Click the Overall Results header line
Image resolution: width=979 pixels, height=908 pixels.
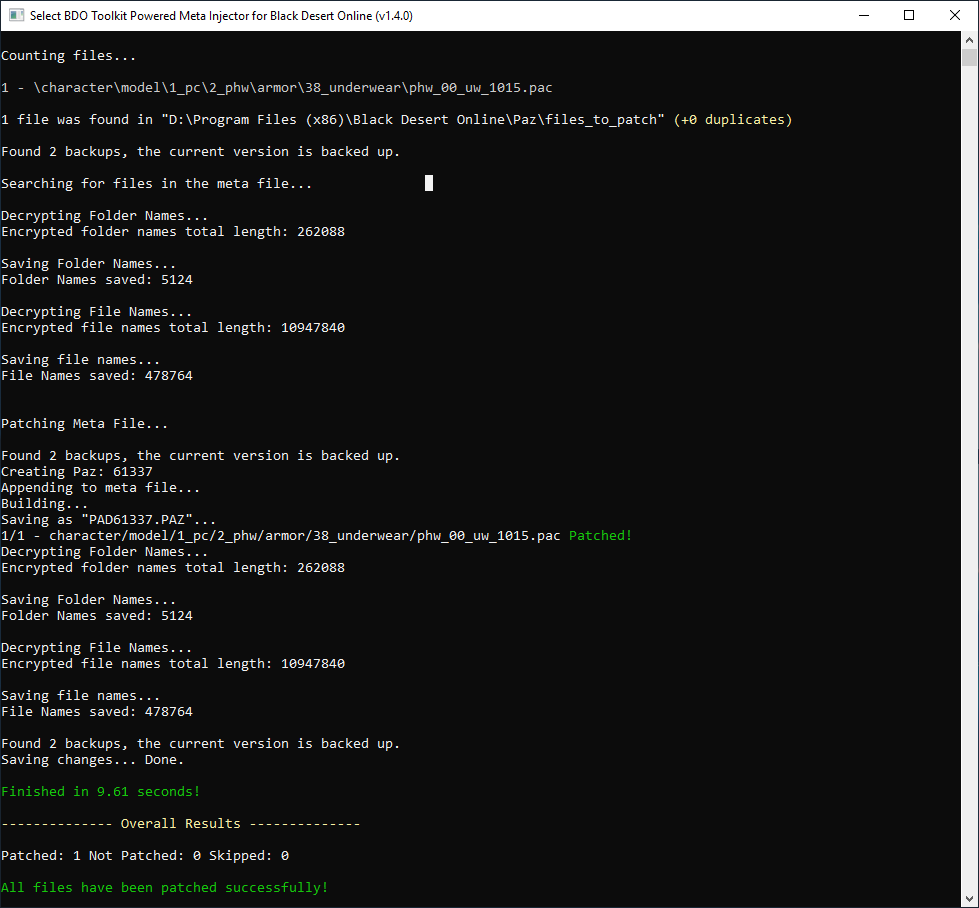[180, 823]
